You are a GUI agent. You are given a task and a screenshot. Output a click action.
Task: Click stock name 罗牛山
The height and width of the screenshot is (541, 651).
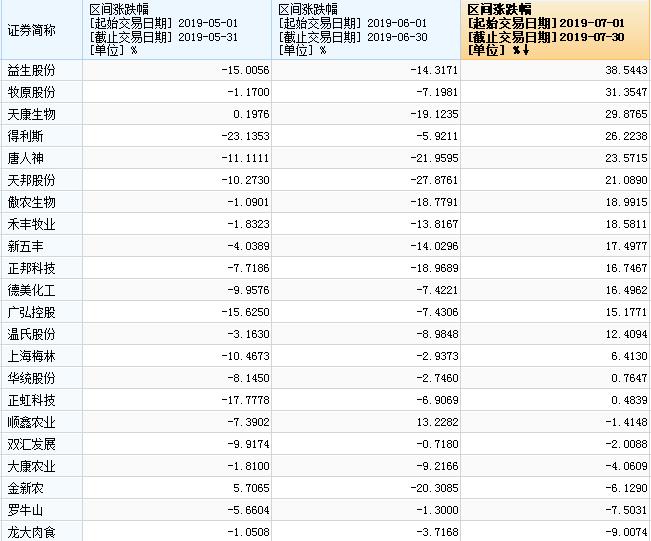point(25,510)
